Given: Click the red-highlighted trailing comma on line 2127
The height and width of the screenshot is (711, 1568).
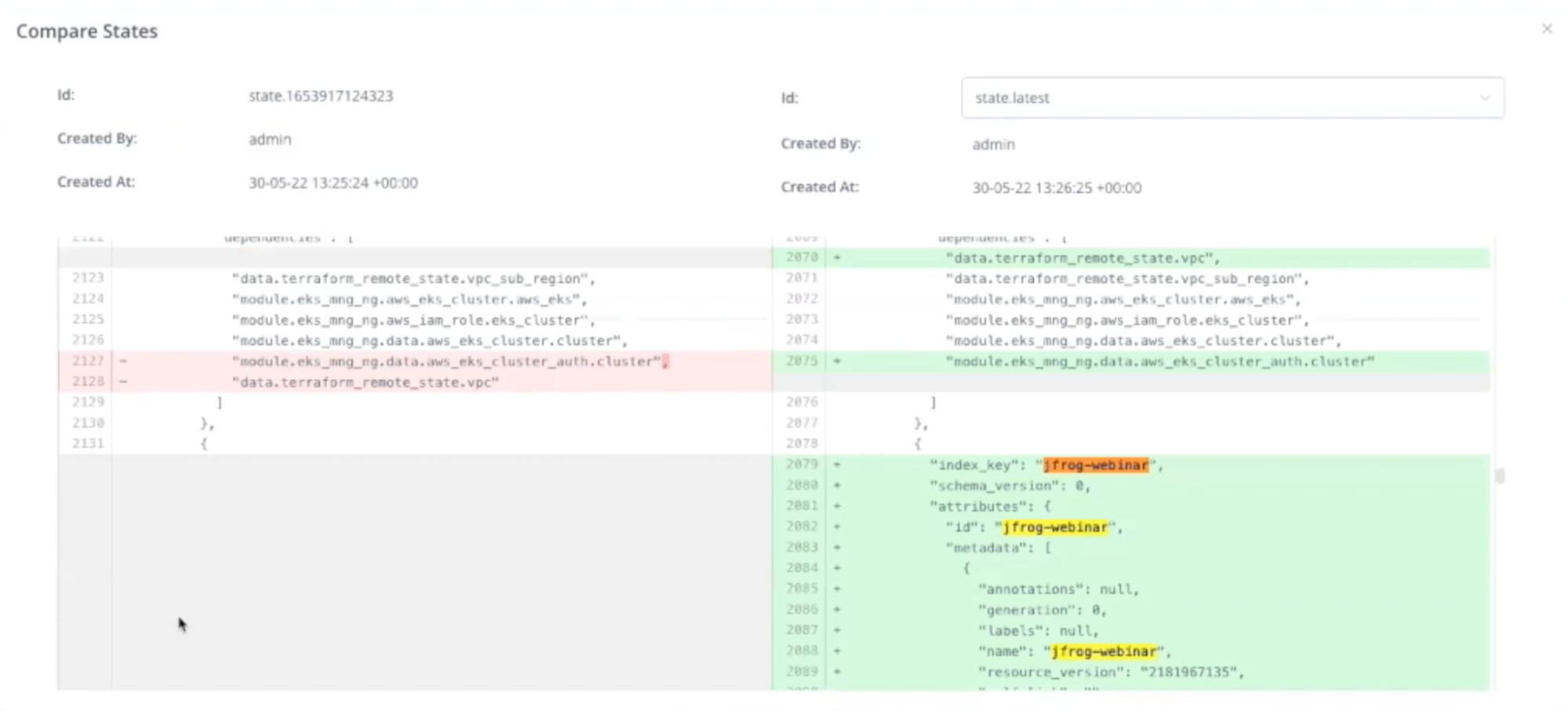Looking at the screenshot, I should coord(665,362).
